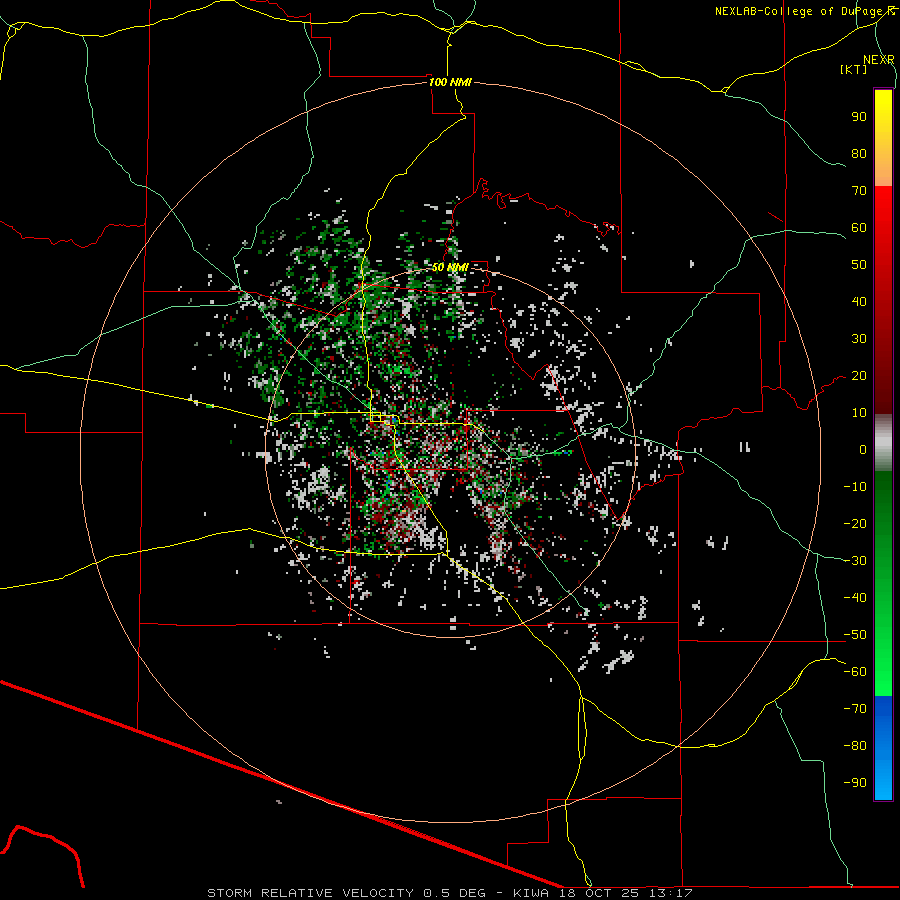Pick the "-40" value on the velocity scale
Viewport: 900px width, 900px height.
[855, 598]
